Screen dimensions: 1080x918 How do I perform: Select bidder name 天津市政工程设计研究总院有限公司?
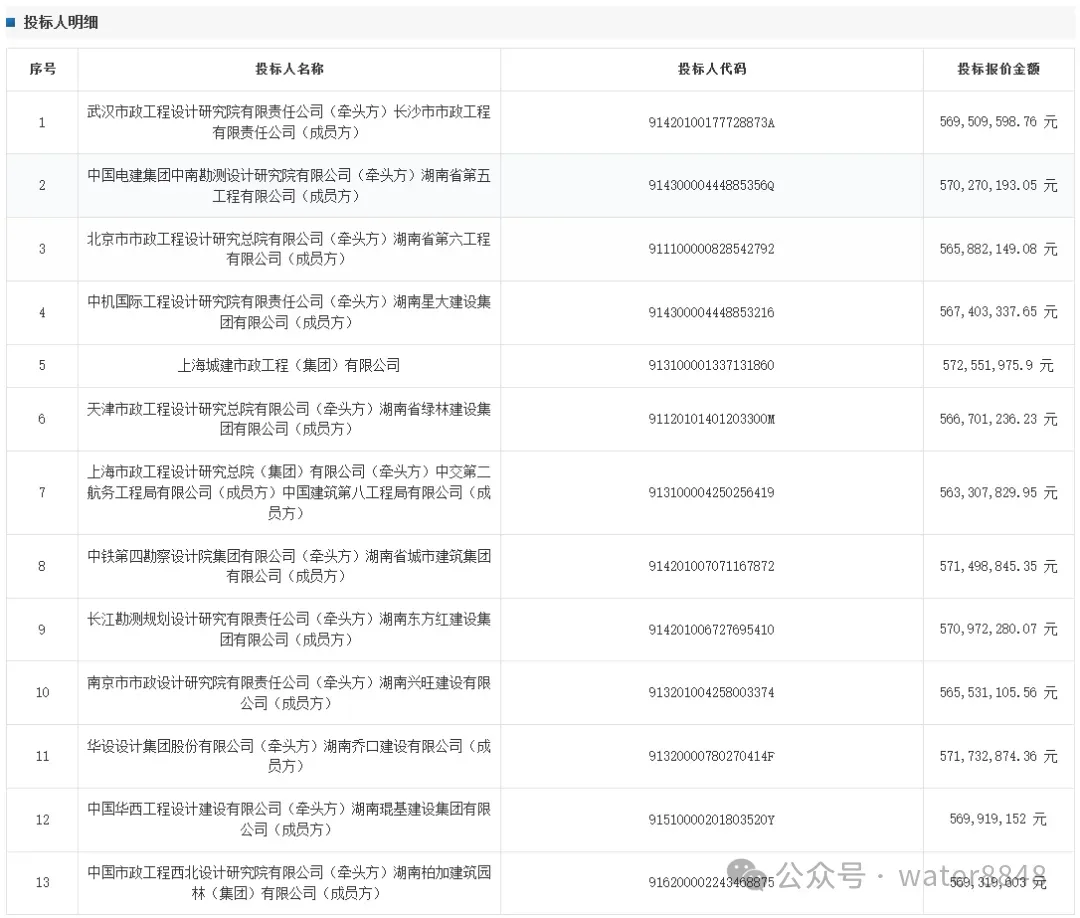point(198,409)
